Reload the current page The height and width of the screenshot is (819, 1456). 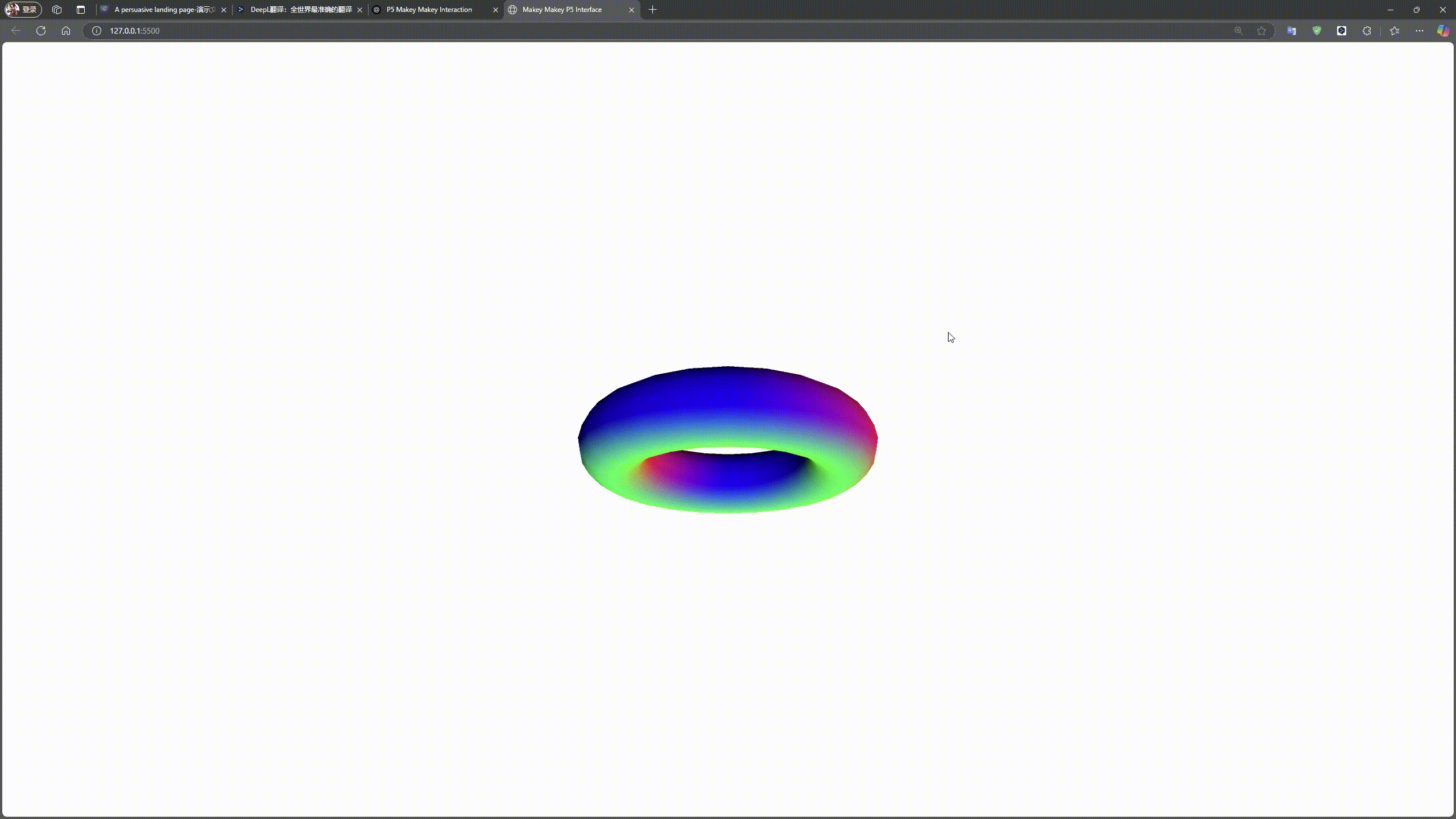click(x=40, y=31)
